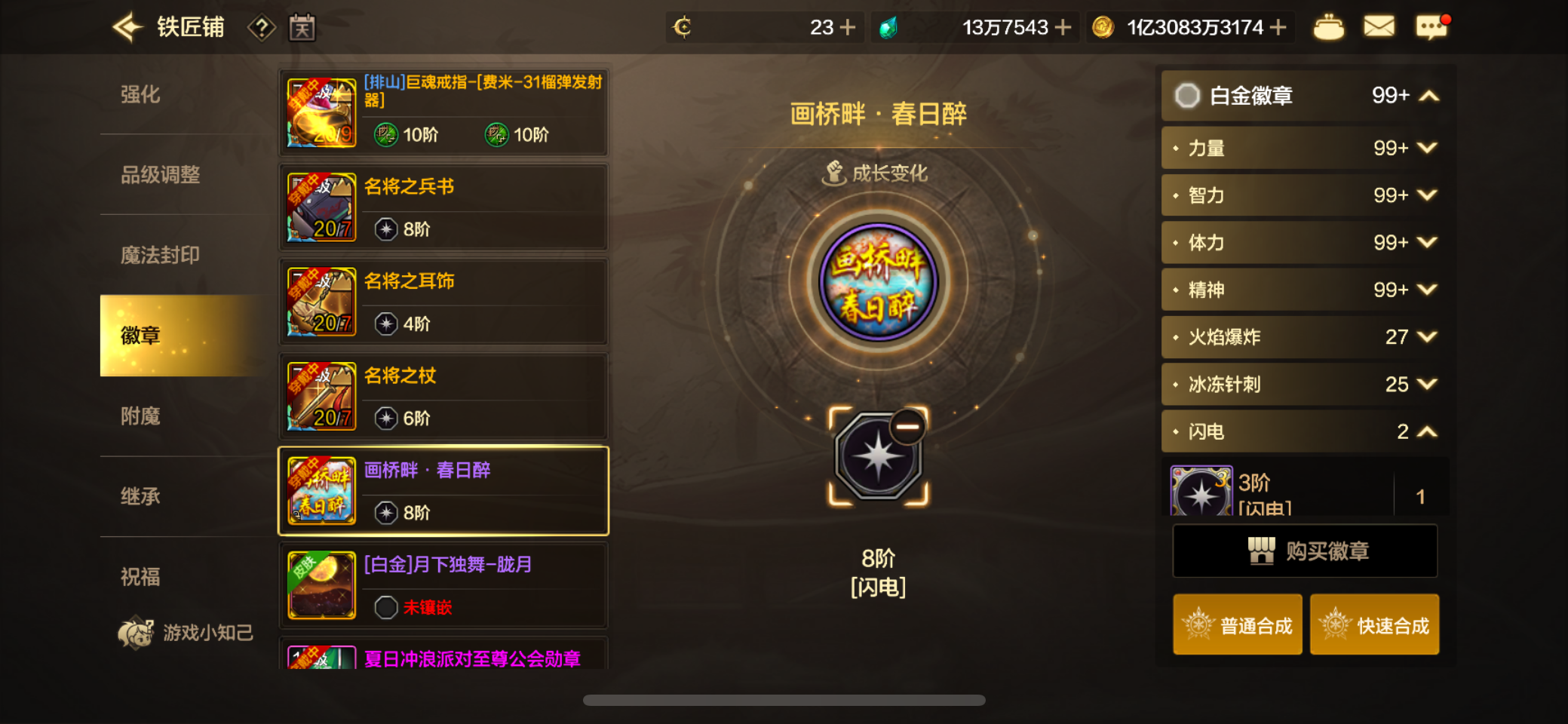Tap the 游戏小知己 mascot icon
Image resolution: width=1568 pixels, height=724 pixels.
[136, 632]
